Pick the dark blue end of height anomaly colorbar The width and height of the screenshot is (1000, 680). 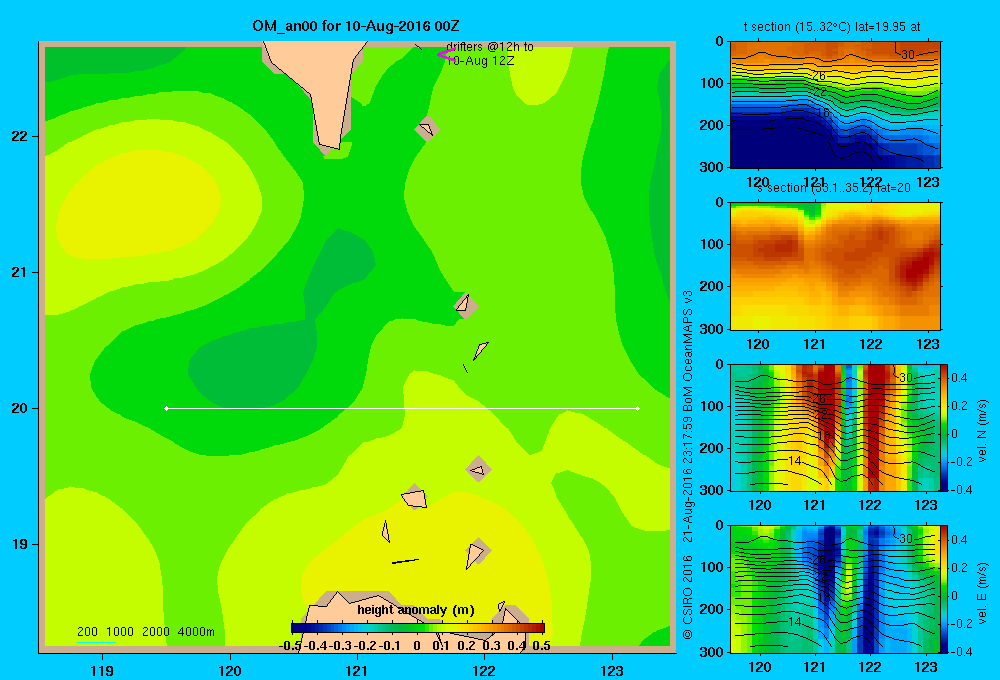pos(298,628)
